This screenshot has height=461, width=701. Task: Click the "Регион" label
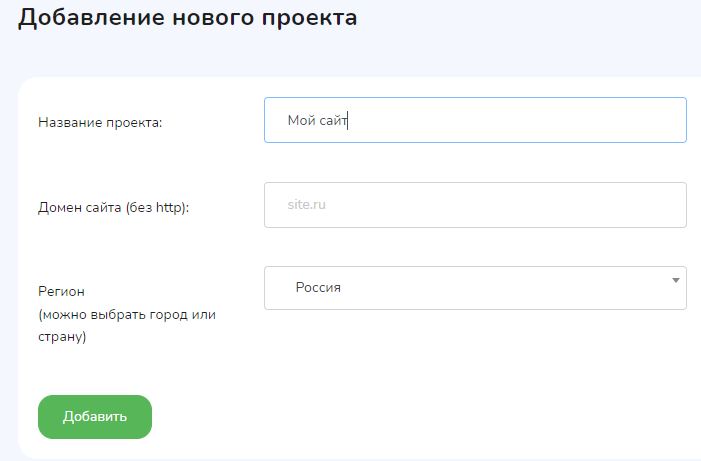pyautogui.click(x=61, y=291)
